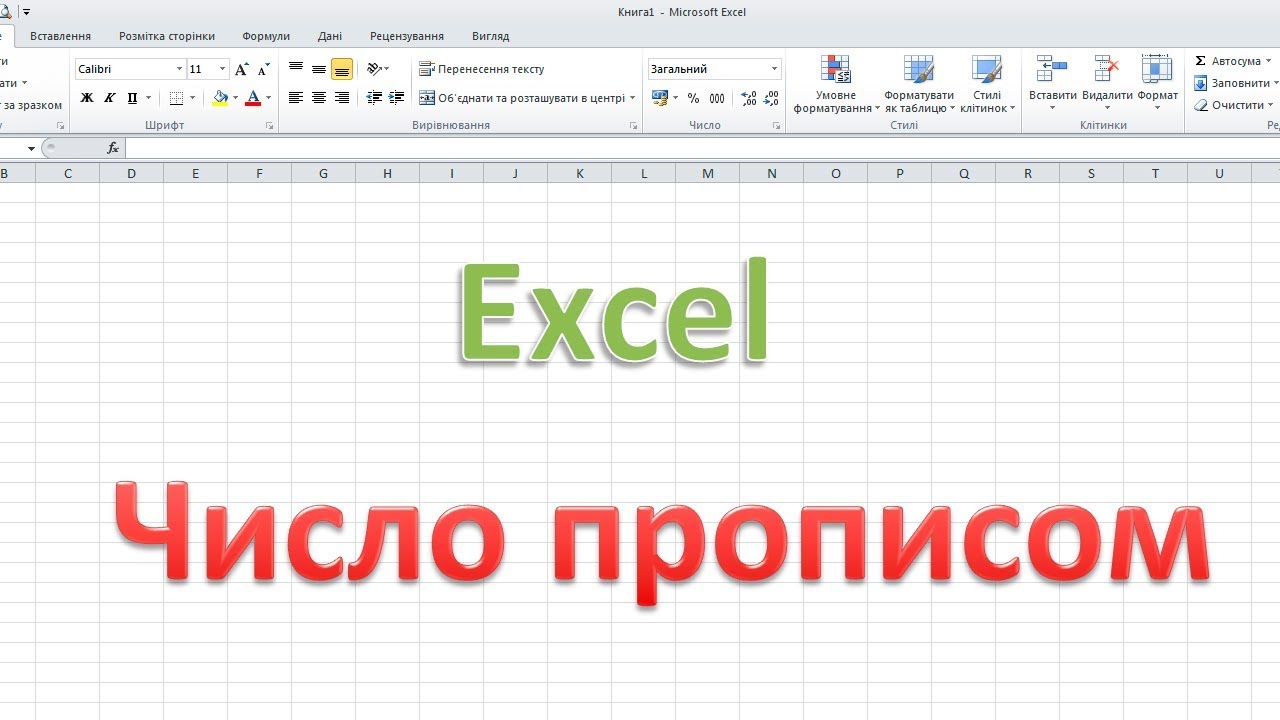Viewport: 1280px width, 720px height.
Task: Open Вирівнювання group dialog launcher
Action: pyautogui.click(x=633, y=126)
